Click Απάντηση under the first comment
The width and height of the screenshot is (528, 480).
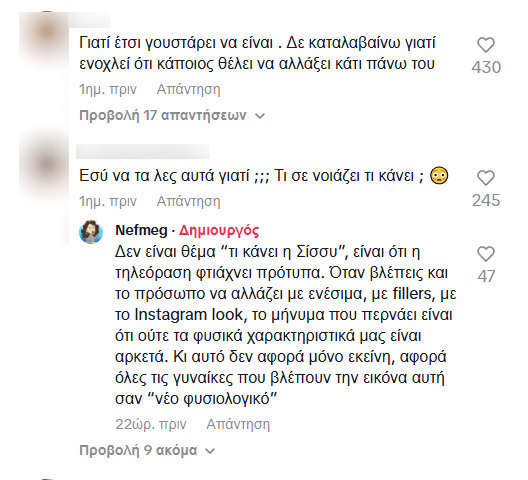(x=188, y=90)
